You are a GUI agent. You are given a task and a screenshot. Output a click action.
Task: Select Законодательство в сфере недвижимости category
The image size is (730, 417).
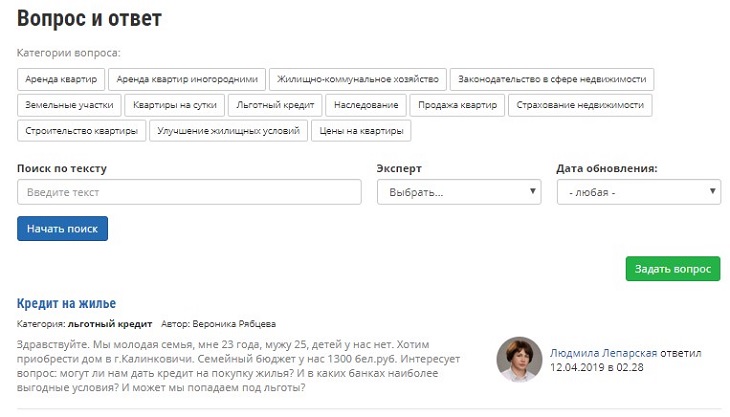552,79
